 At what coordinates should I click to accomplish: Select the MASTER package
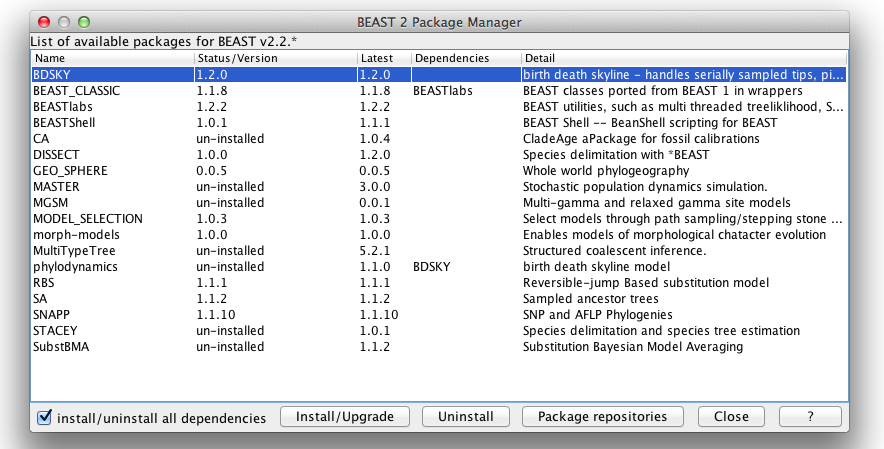click(x=56, y=187)
